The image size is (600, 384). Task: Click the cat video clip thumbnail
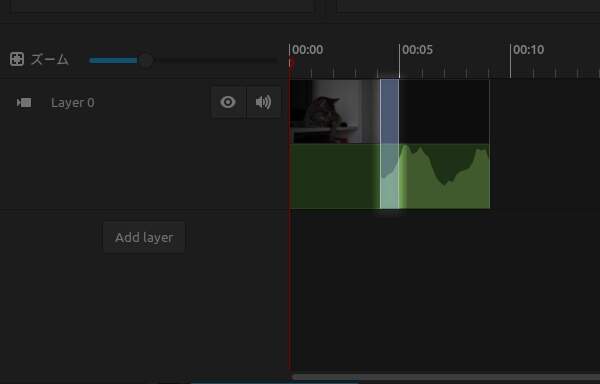[x=335, y=111]
